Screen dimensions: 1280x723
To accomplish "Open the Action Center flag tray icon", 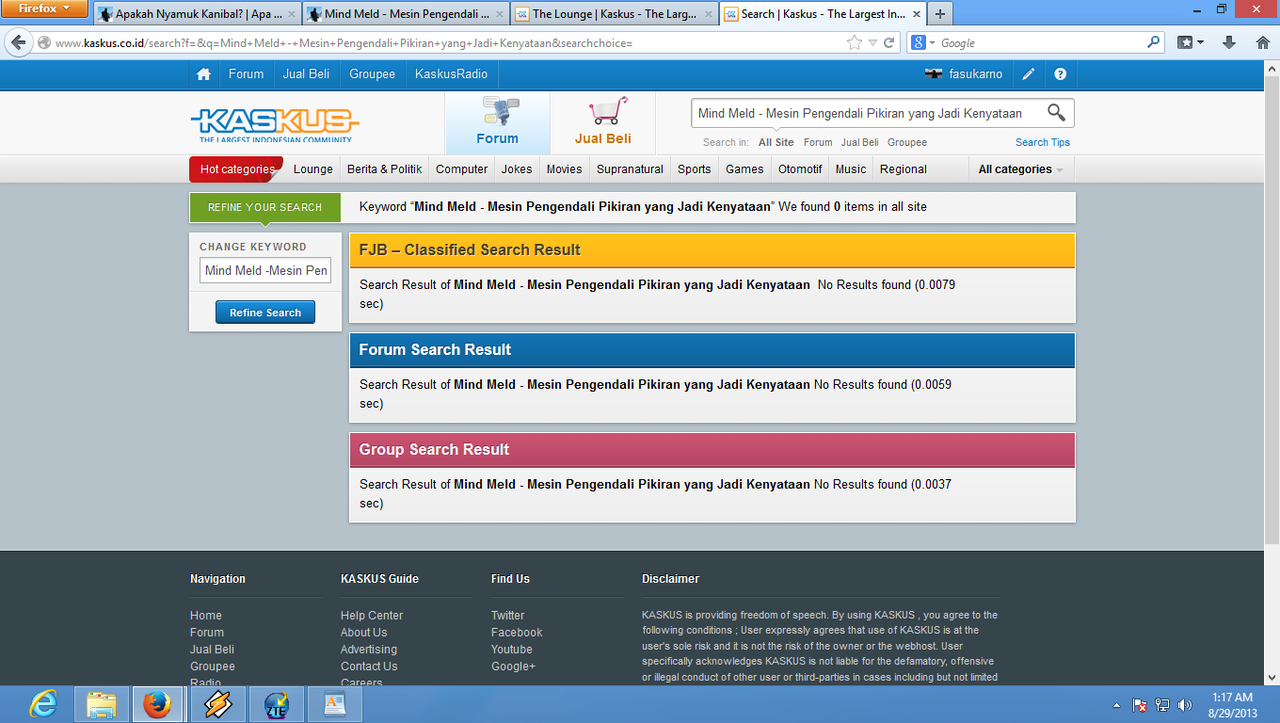I will 1139,705.
